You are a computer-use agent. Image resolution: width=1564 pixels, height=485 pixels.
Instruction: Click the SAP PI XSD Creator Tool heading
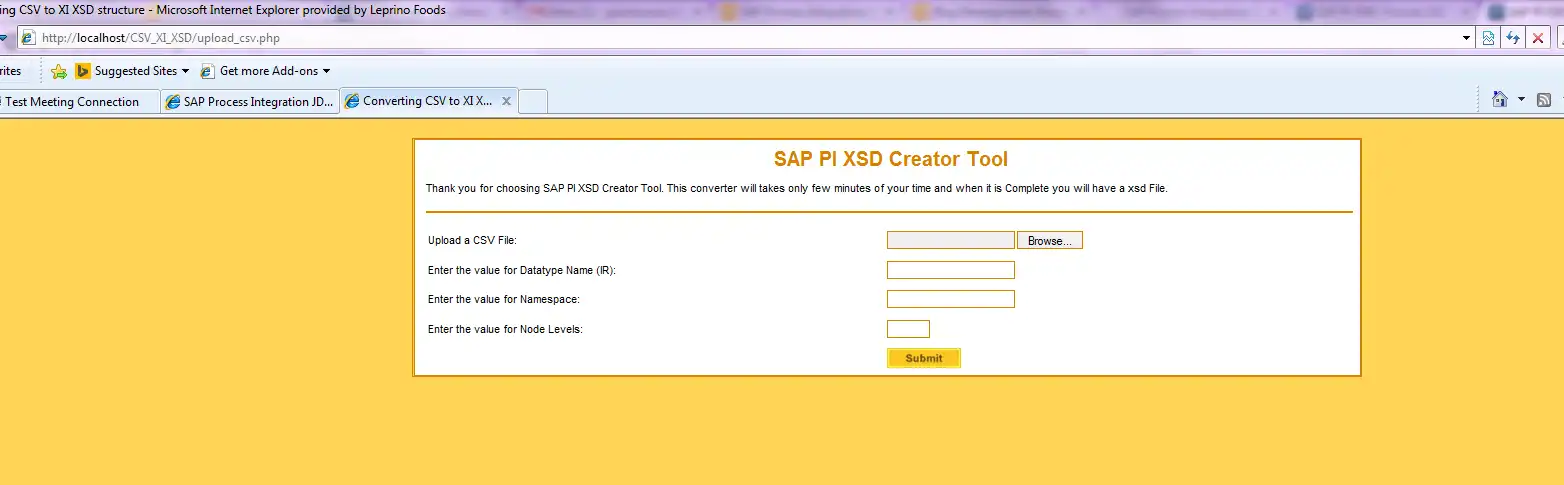[x=890, y=159]
